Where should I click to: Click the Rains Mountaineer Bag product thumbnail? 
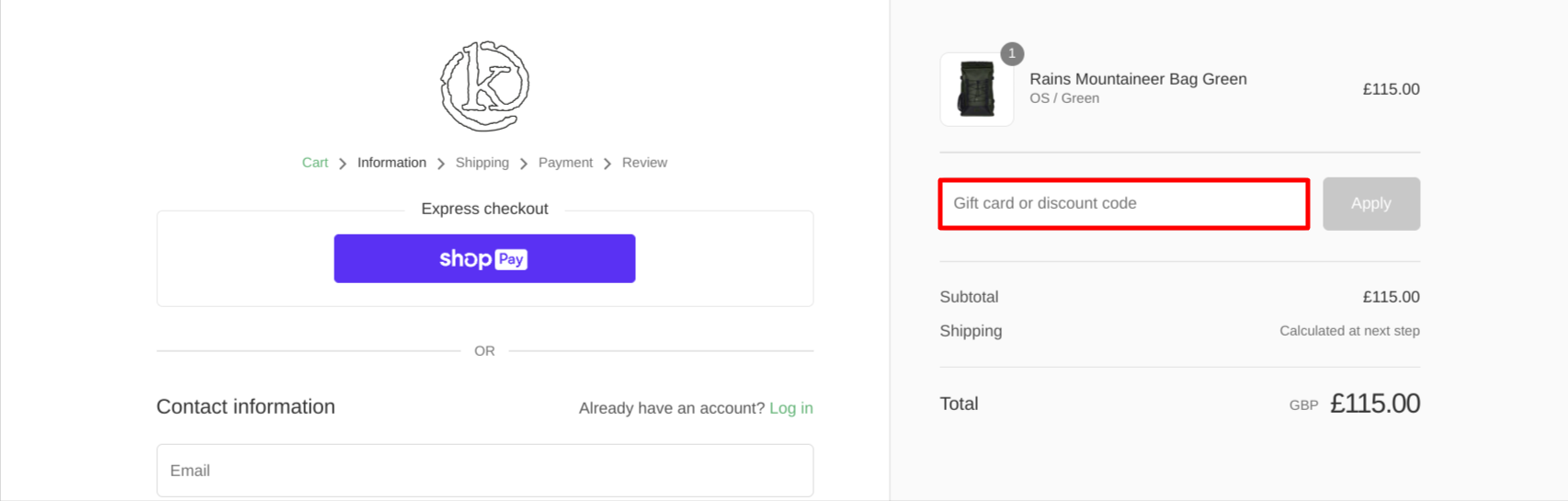tap(976, 89)
